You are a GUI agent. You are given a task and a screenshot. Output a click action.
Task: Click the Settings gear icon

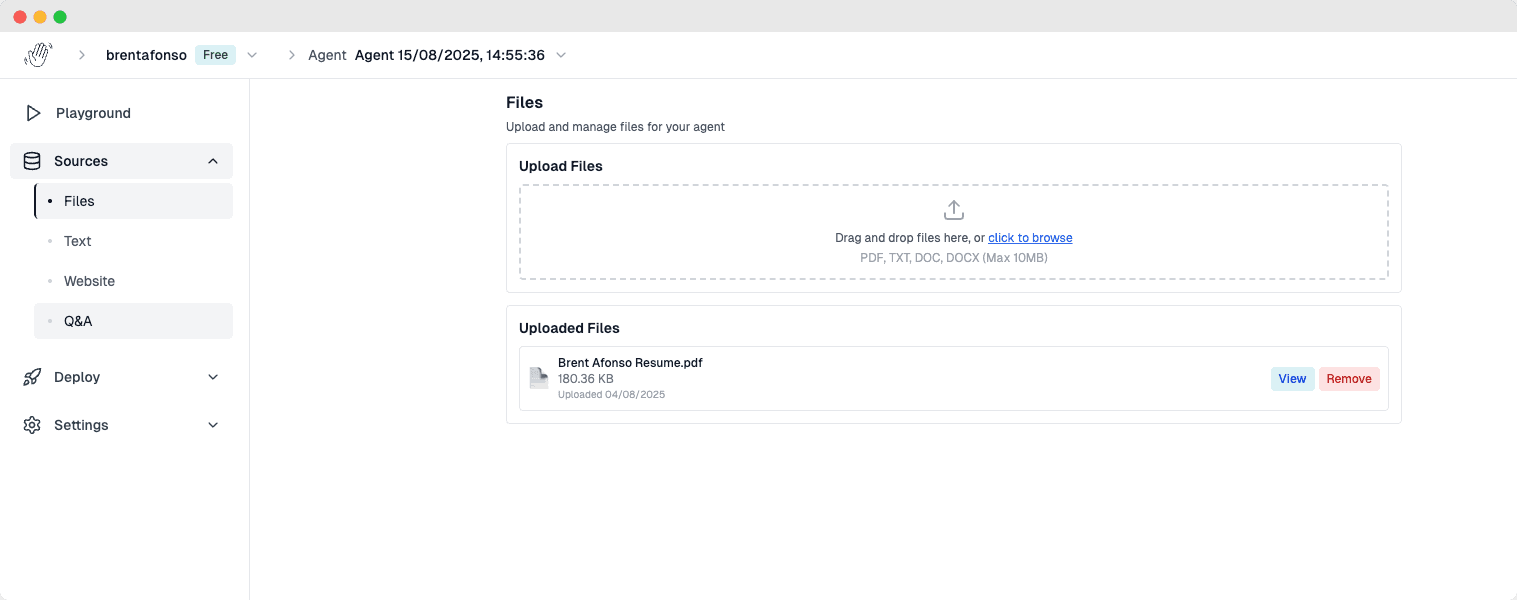pyautogui.click(x=33, y=425)
